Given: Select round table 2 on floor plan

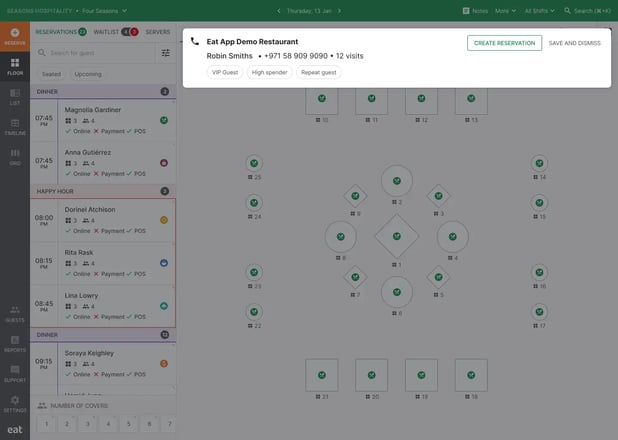Looking at the screenshot, I should [x=397, y=181].
